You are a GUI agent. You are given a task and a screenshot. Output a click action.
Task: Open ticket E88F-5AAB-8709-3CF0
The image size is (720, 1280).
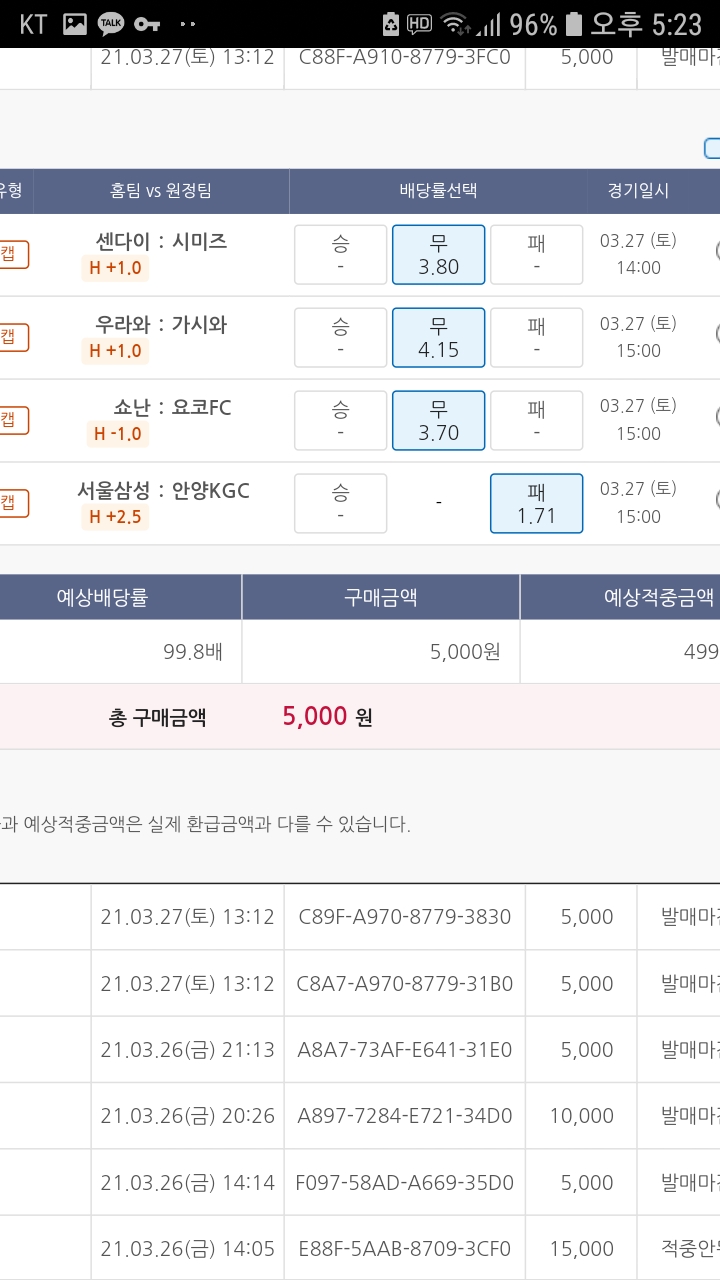[x=404, y=1249]
